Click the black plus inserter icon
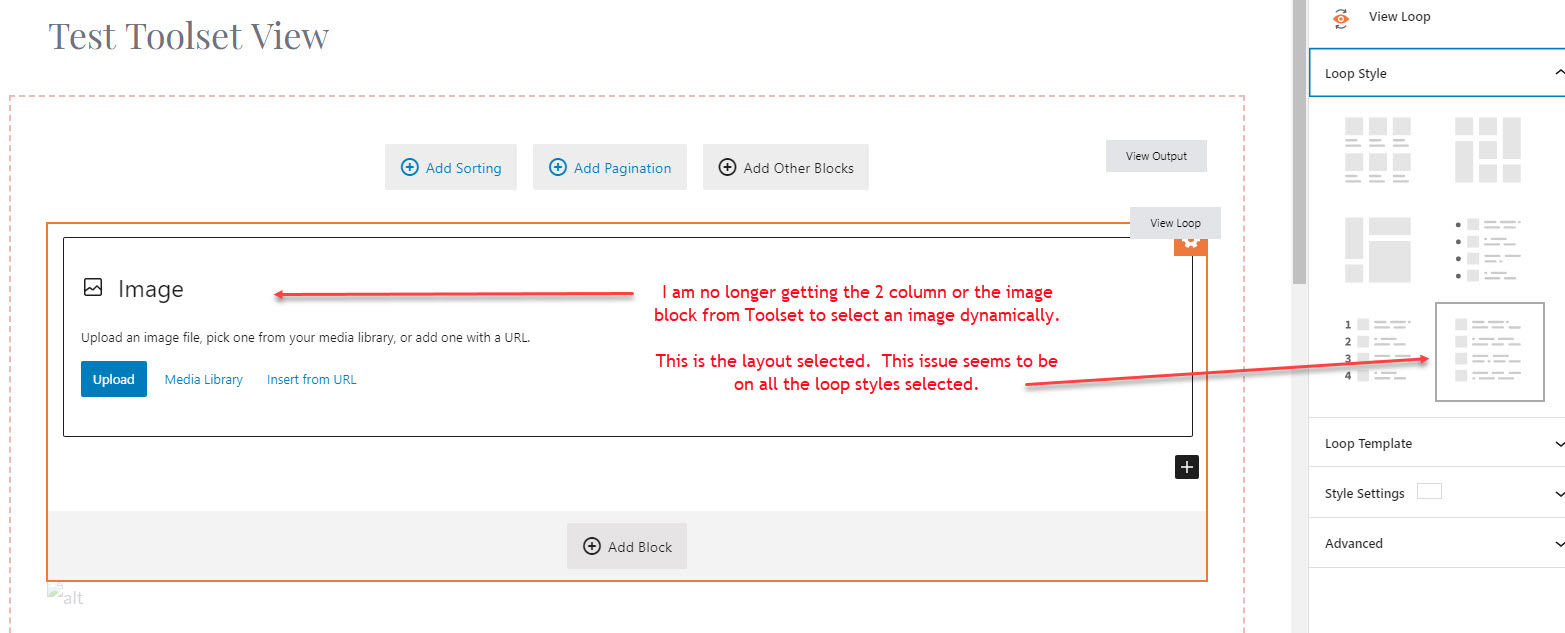 pyautogui.click(x=1186, y=467)
